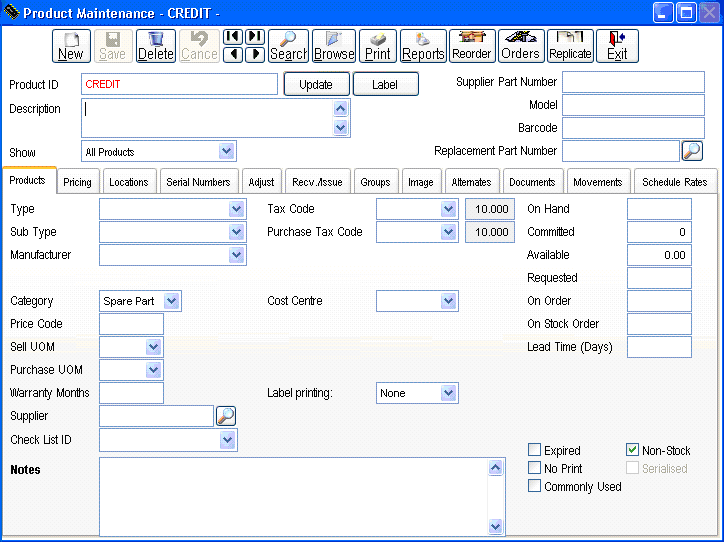The image size is (724, 542).
Task: Open the Category Spare Part dropdown
Action: pyautogui.click(x=172, y=301)
